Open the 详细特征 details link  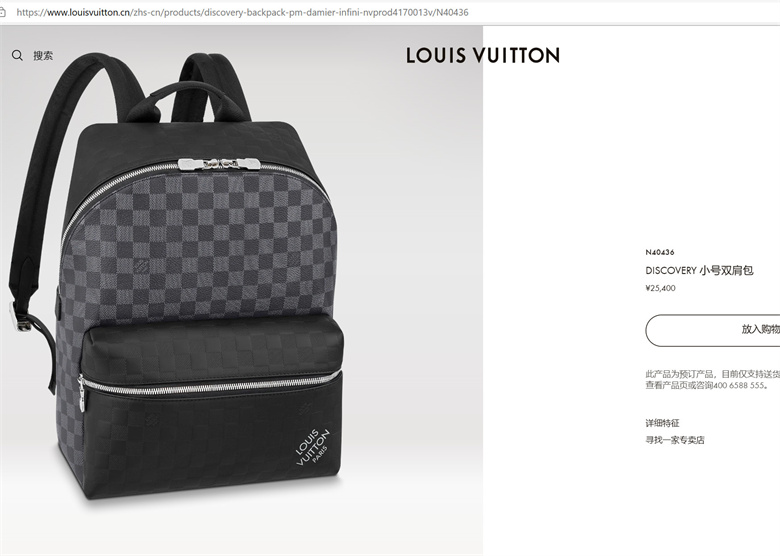tap(662, 423)
